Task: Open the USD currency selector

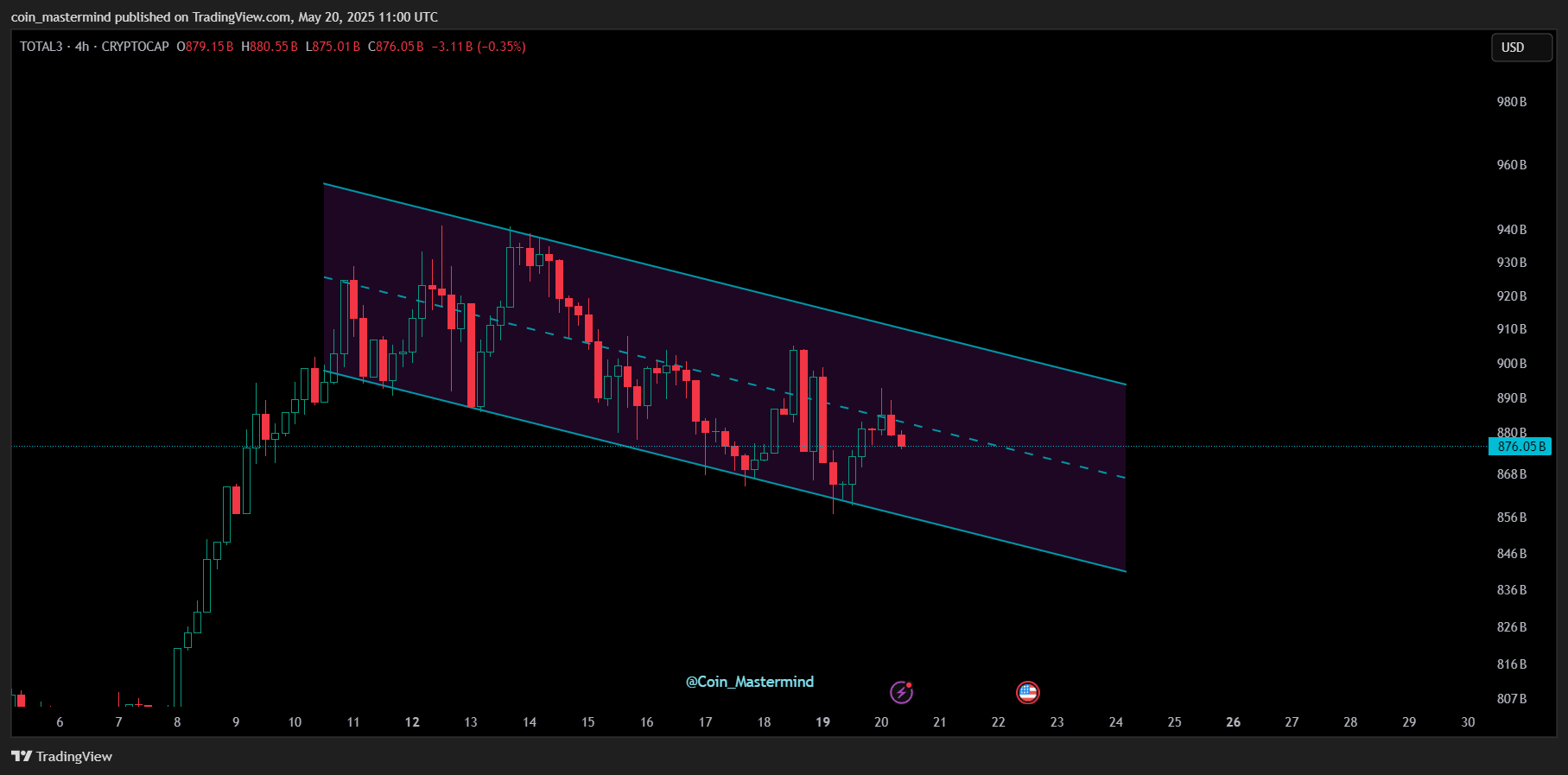Action: 1521,48
